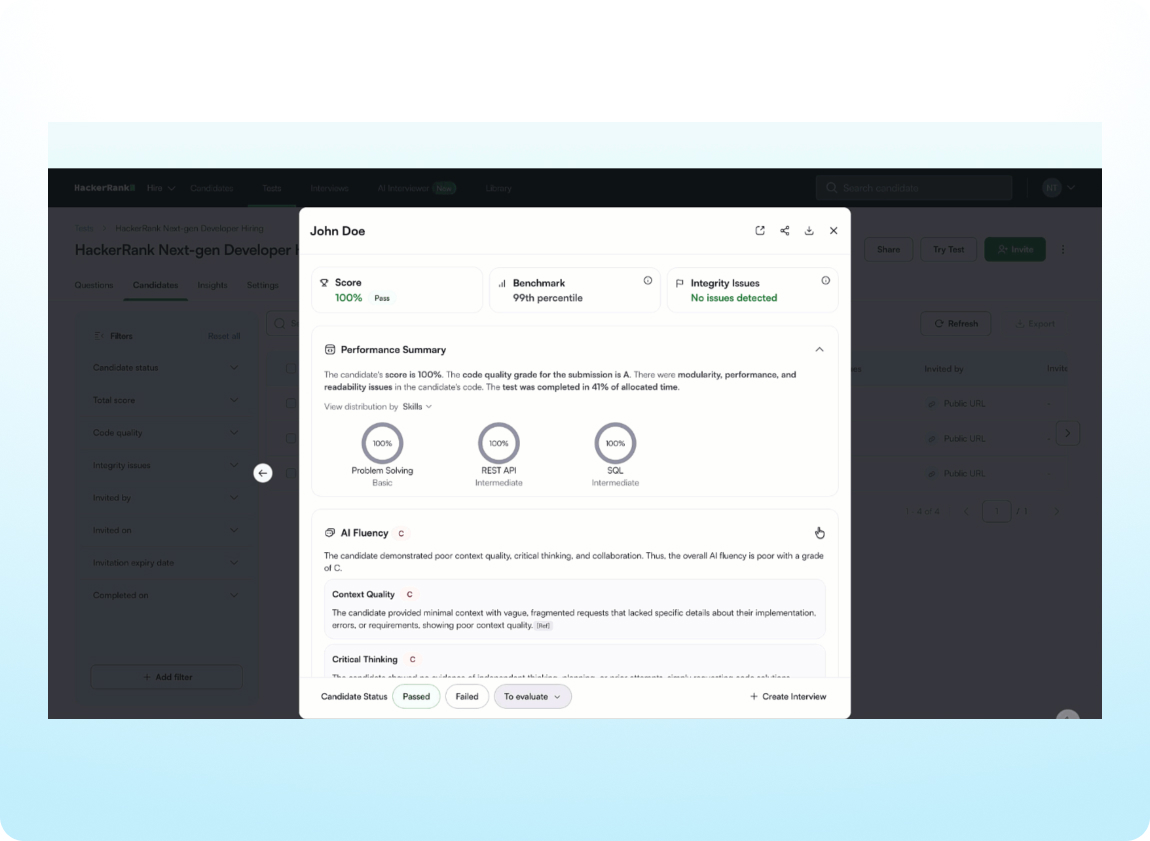Click the Refresh button
Image resolution: width=1150 pixels, height=841 pixels.
[x=956, y=323]
